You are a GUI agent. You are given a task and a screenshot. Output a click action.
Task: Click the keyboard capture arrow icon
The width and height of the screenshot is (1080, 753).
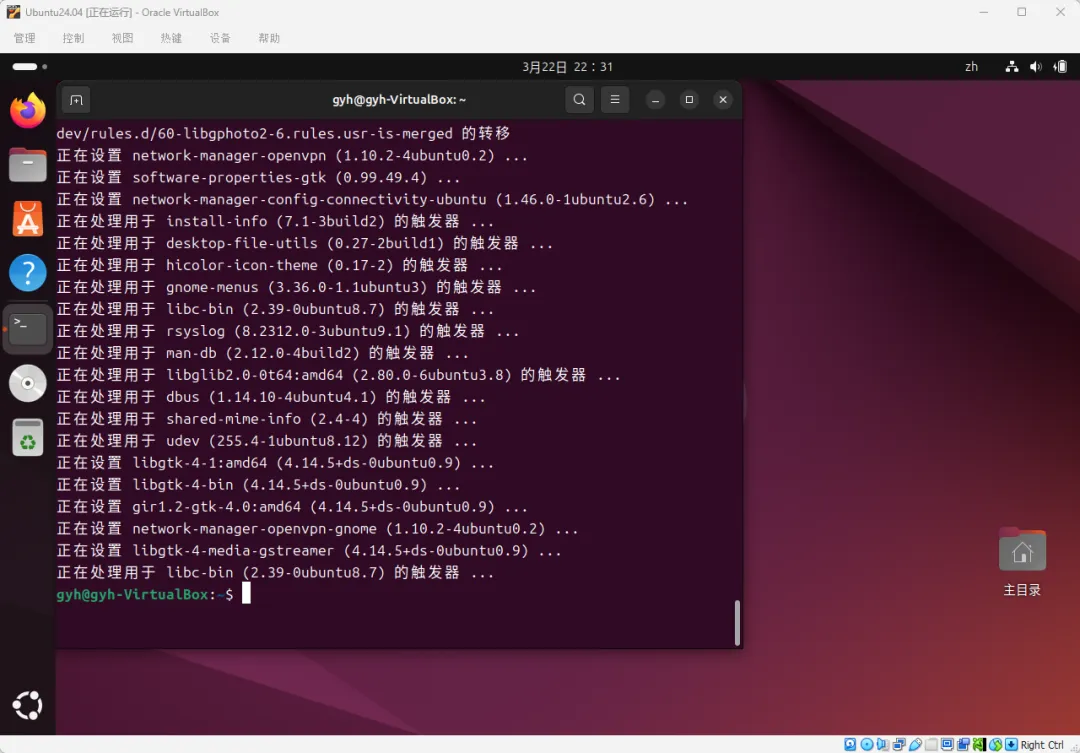click(x=1011, y=745)
